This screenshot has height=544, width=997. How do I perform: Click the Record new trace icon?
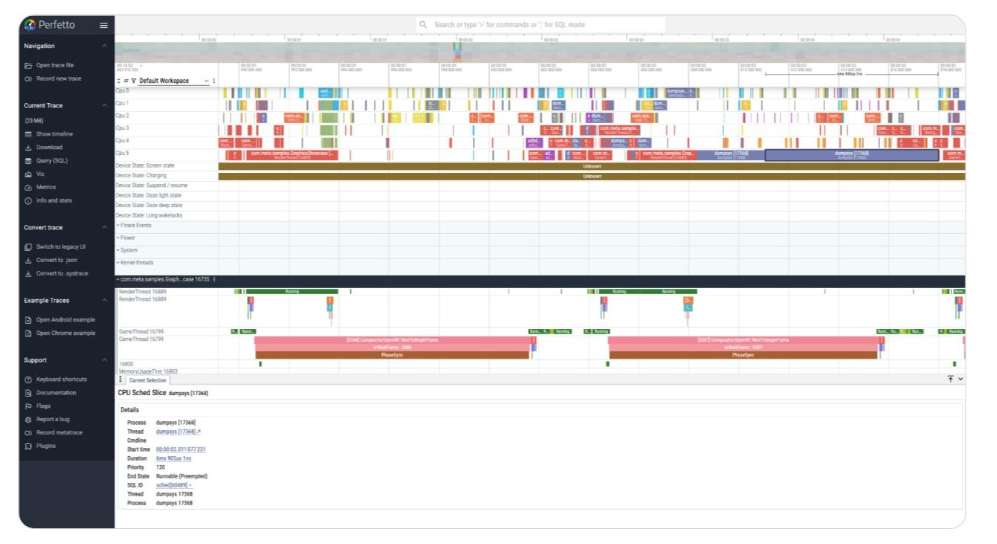coord(28,78)
